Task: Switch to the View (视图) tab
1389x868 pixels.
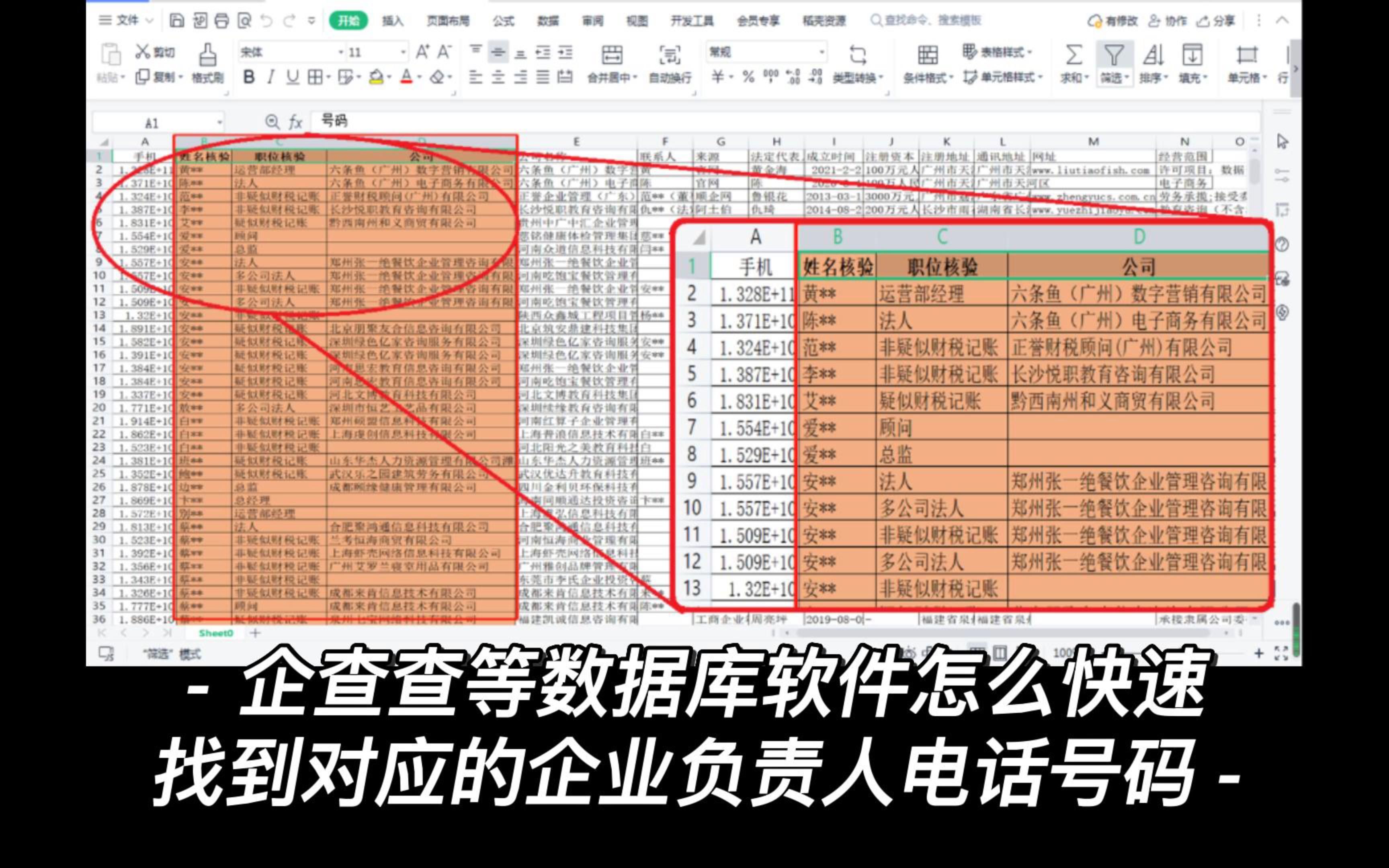Action: (x=637, y=21)
